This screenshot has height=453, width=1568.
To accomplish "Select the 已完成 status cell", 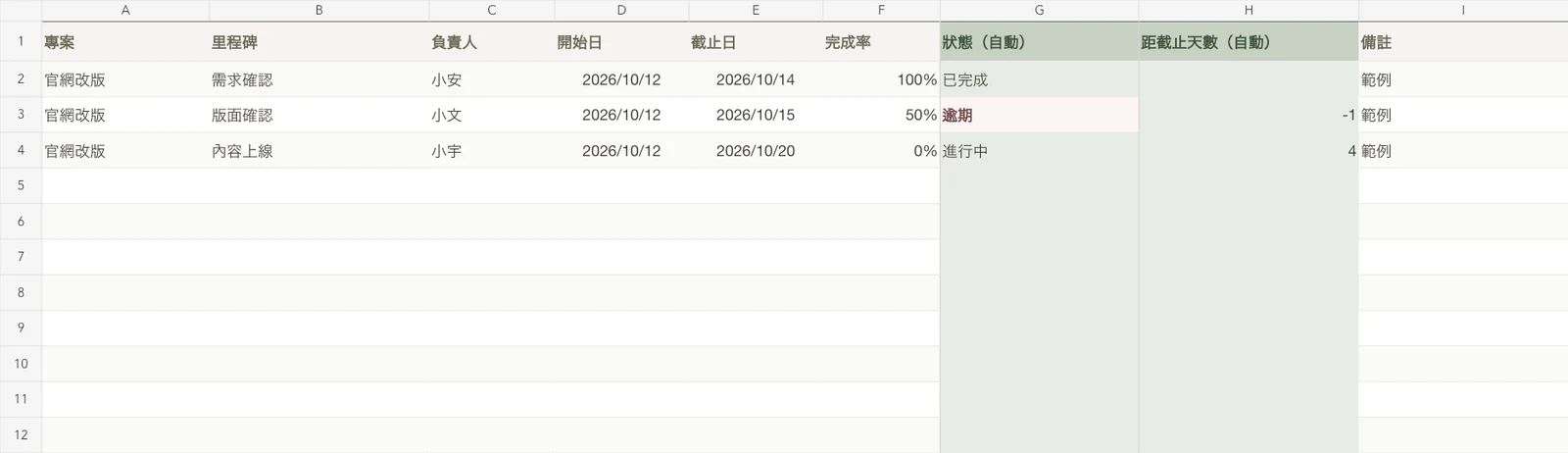I will [x=1039, y=79].
